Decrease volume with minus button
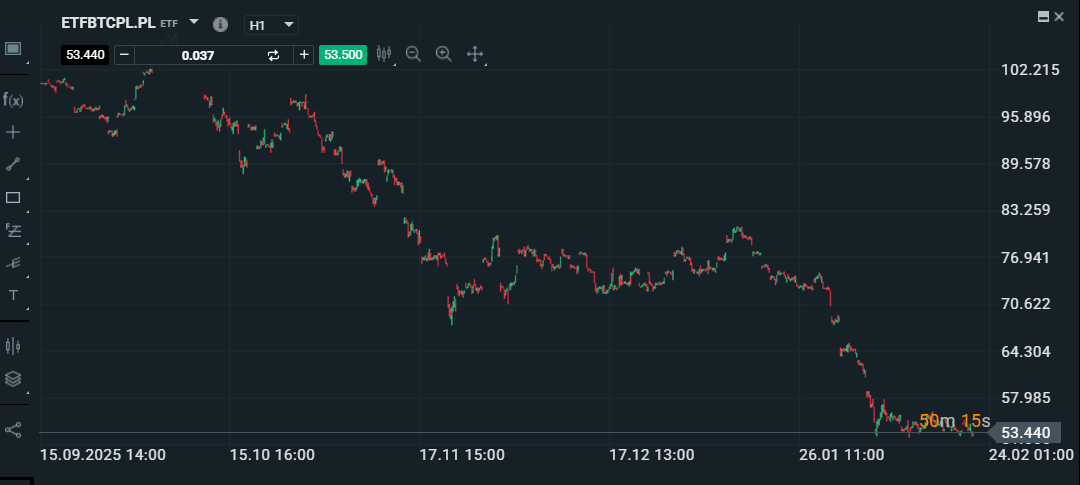Image resolution: width=1080 pixels, height=485 pixels. point(124,54)
